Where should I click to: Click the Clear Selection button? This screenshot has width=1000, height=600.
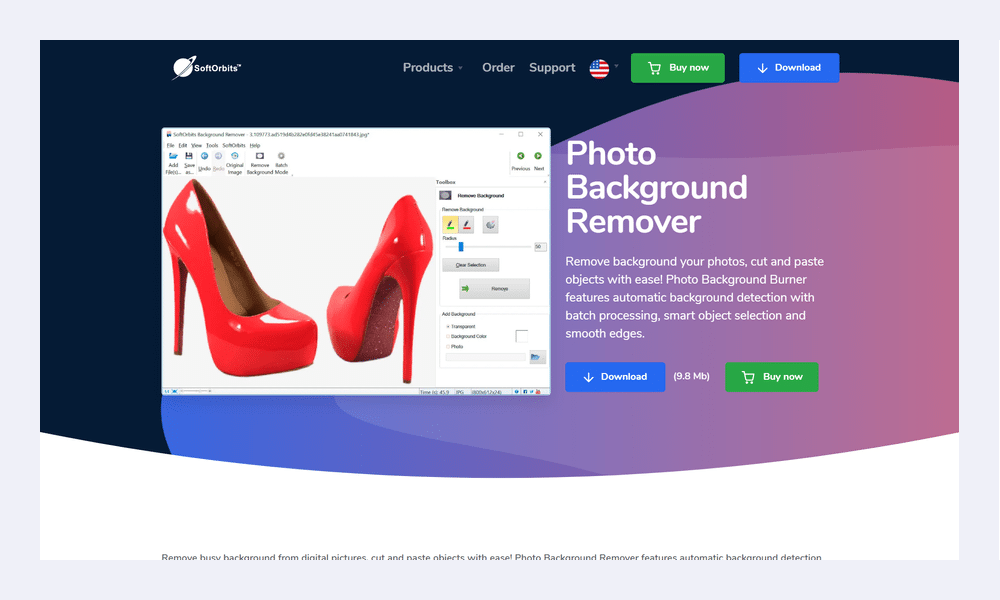(x=471, y=265)
